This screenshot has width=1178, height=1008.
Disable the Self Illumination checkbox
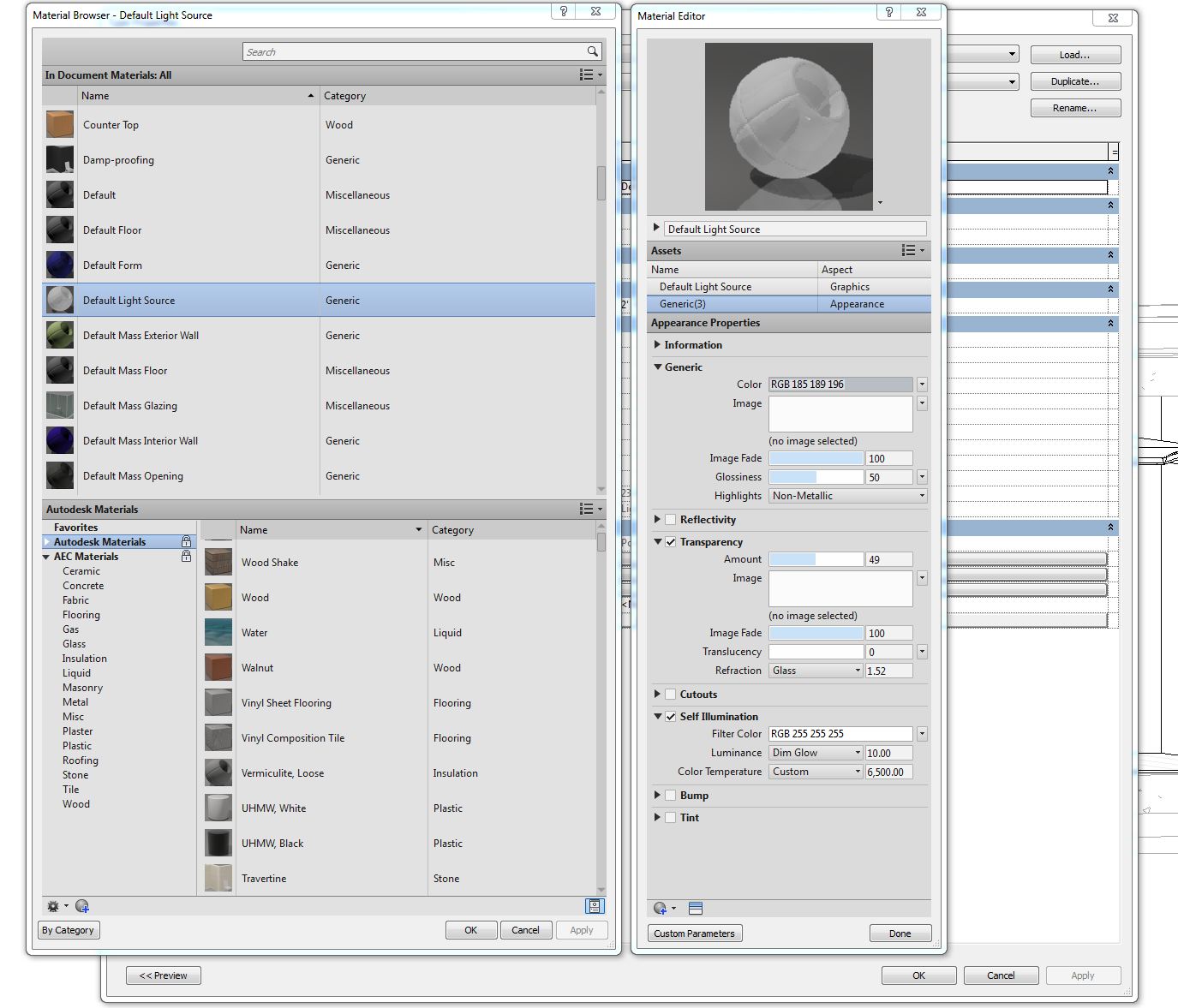[x=671, y=717]
